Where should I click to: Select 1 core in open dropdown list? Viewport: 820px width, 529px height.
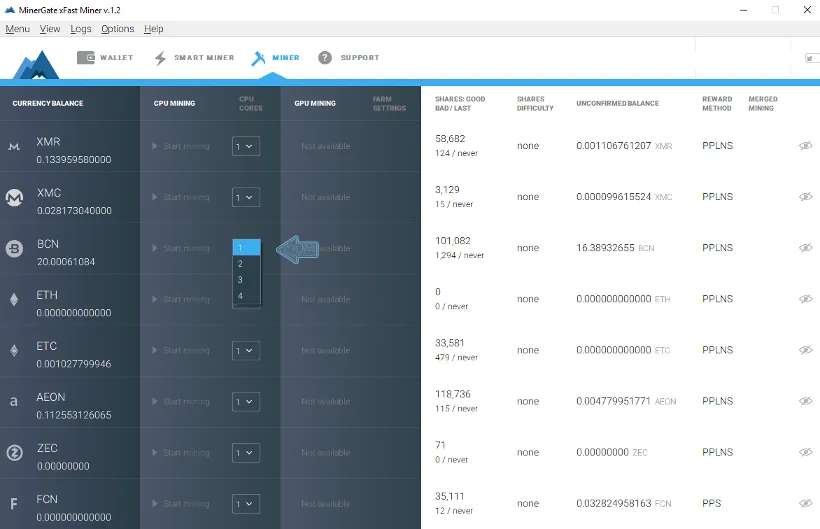(246, 247)
